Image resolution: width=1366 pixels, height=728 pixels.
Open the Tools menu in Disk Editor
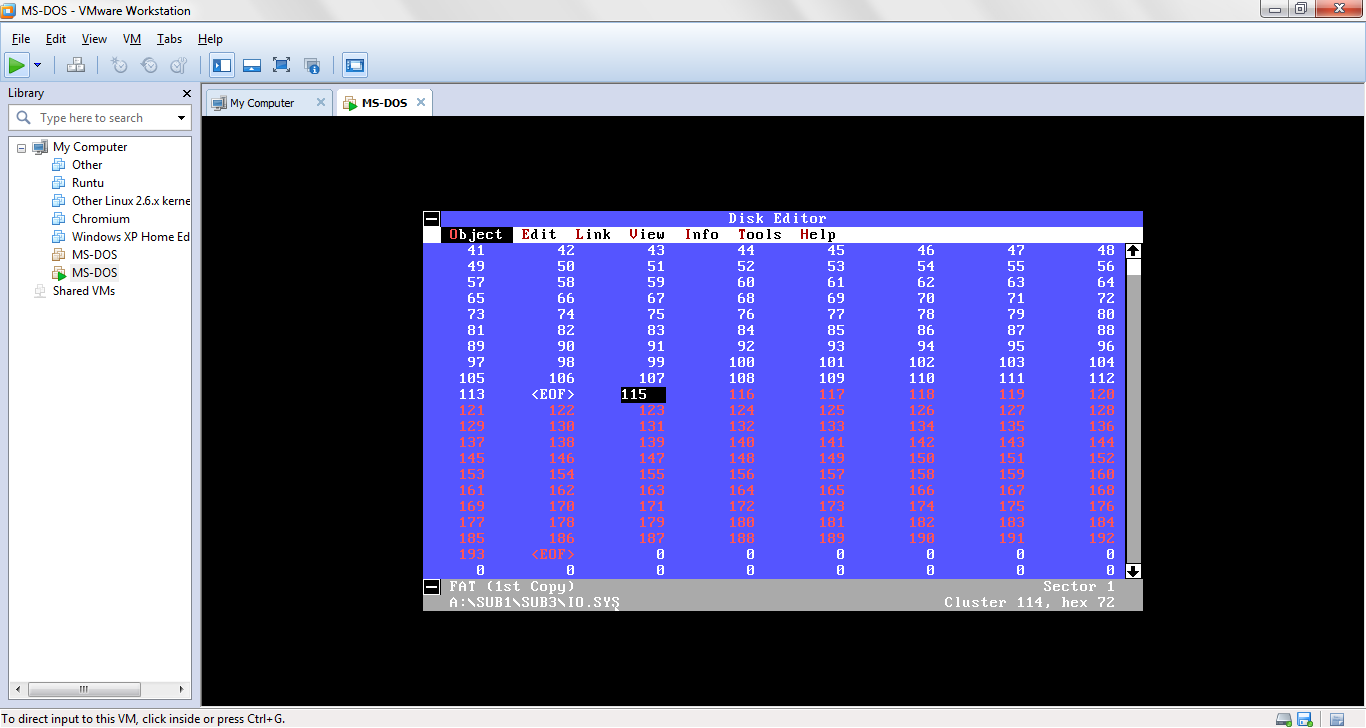pos(760,235)
